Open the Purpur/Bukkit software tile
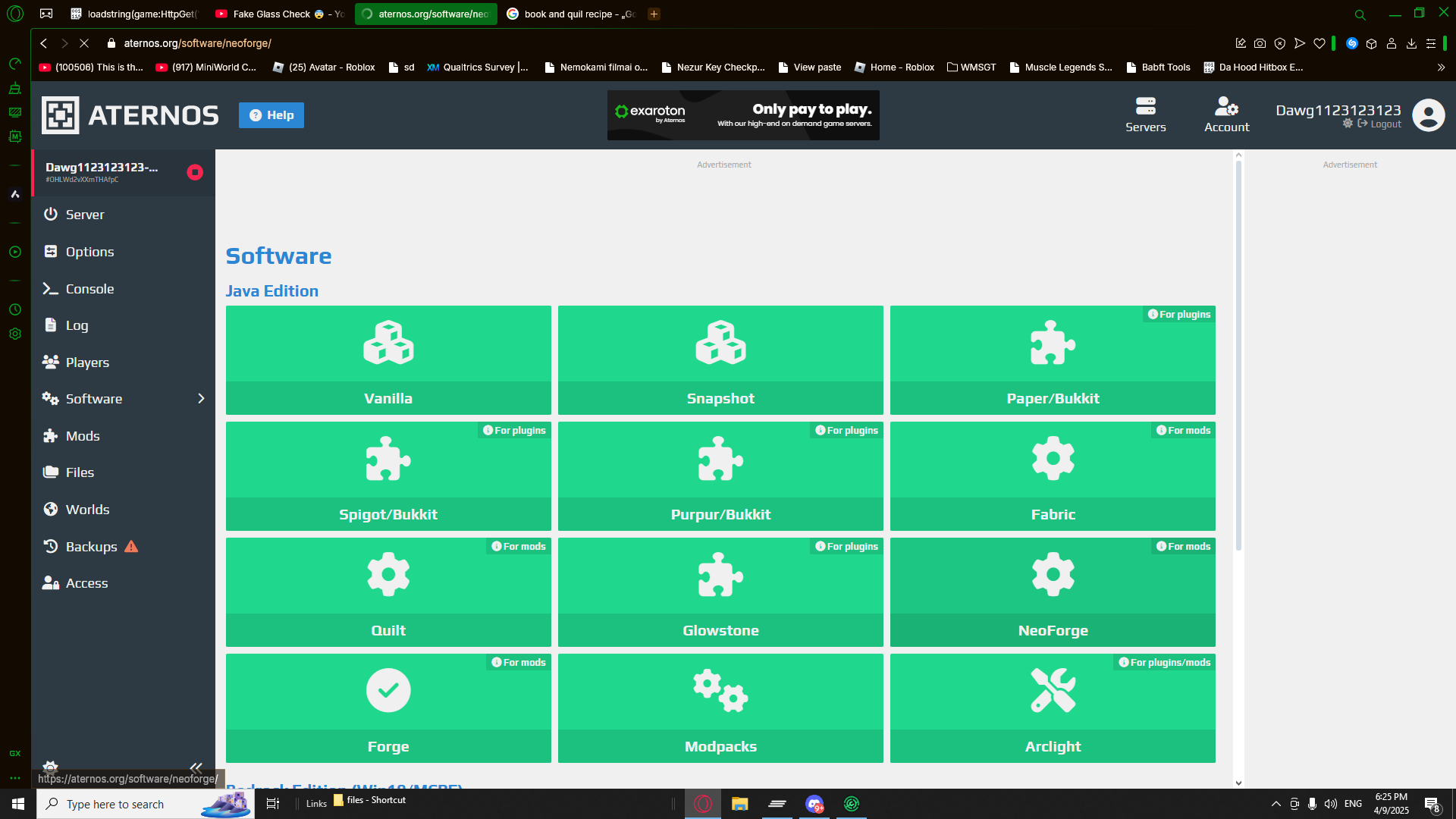Image resolution: width=1456 pixels, height=819 pixels. 720,476
